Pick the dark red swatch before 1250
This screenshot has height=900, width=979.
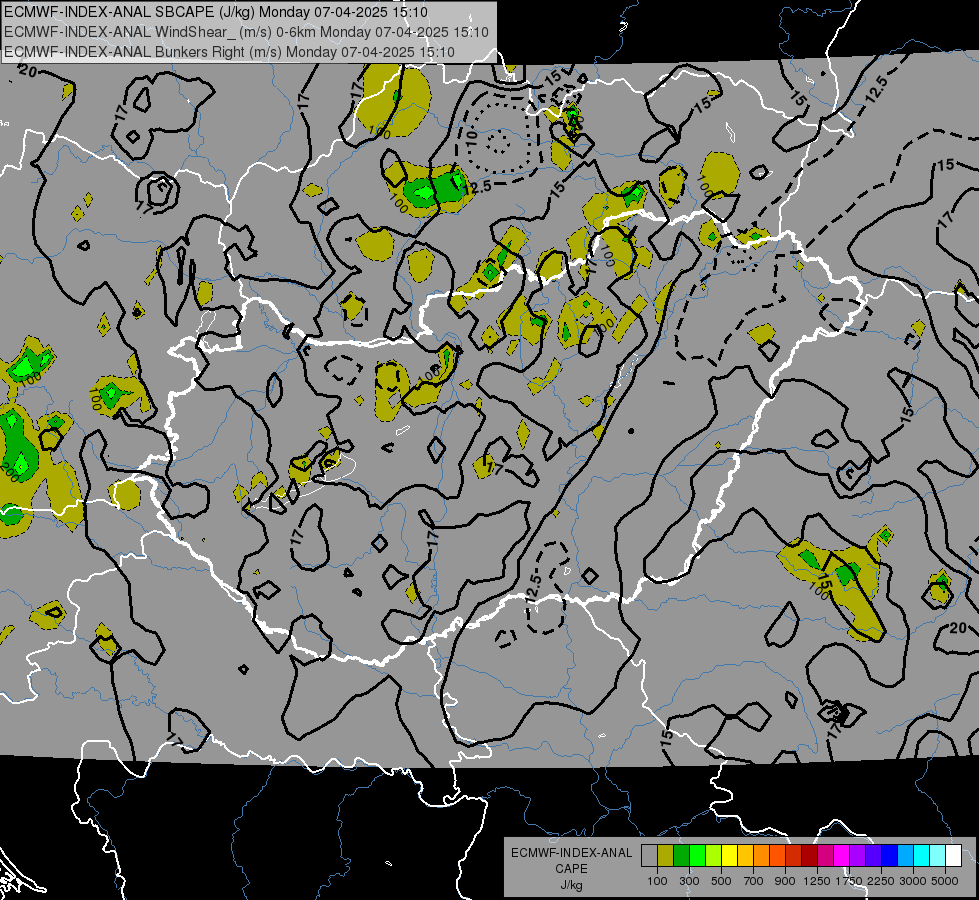point(809,855)
